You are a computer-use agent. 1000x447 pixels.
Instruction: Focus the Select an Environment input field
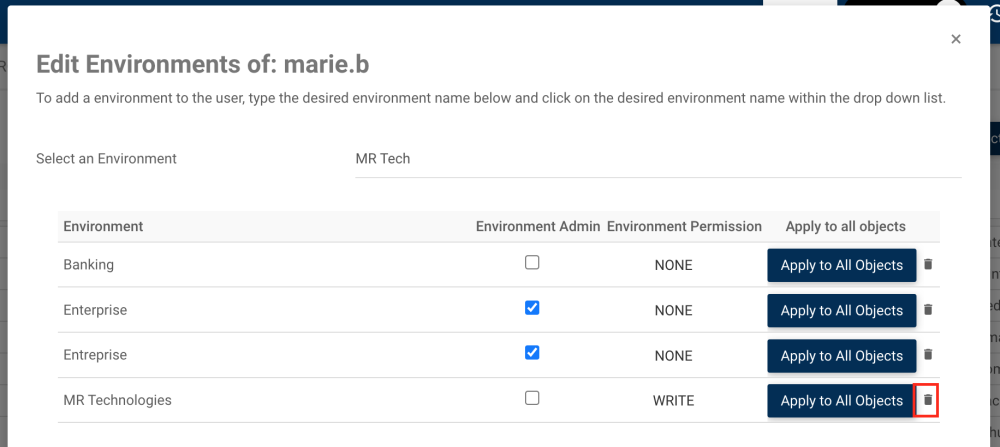point(657,159)
